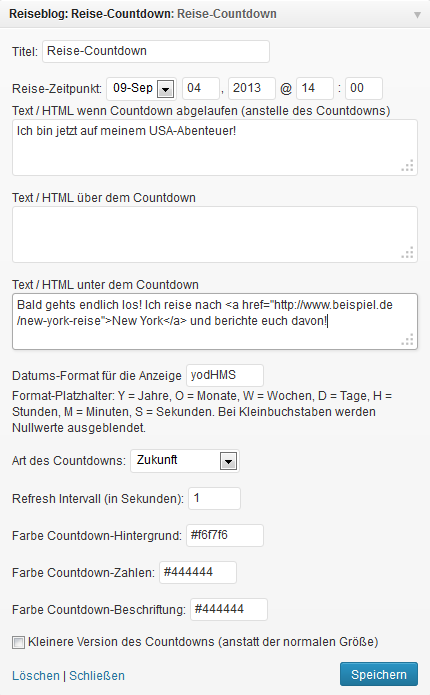Screen dimensions: 430x695
Task: Click the countdown-expired text area
Action: pyautogui.click(x=215, y=148)
